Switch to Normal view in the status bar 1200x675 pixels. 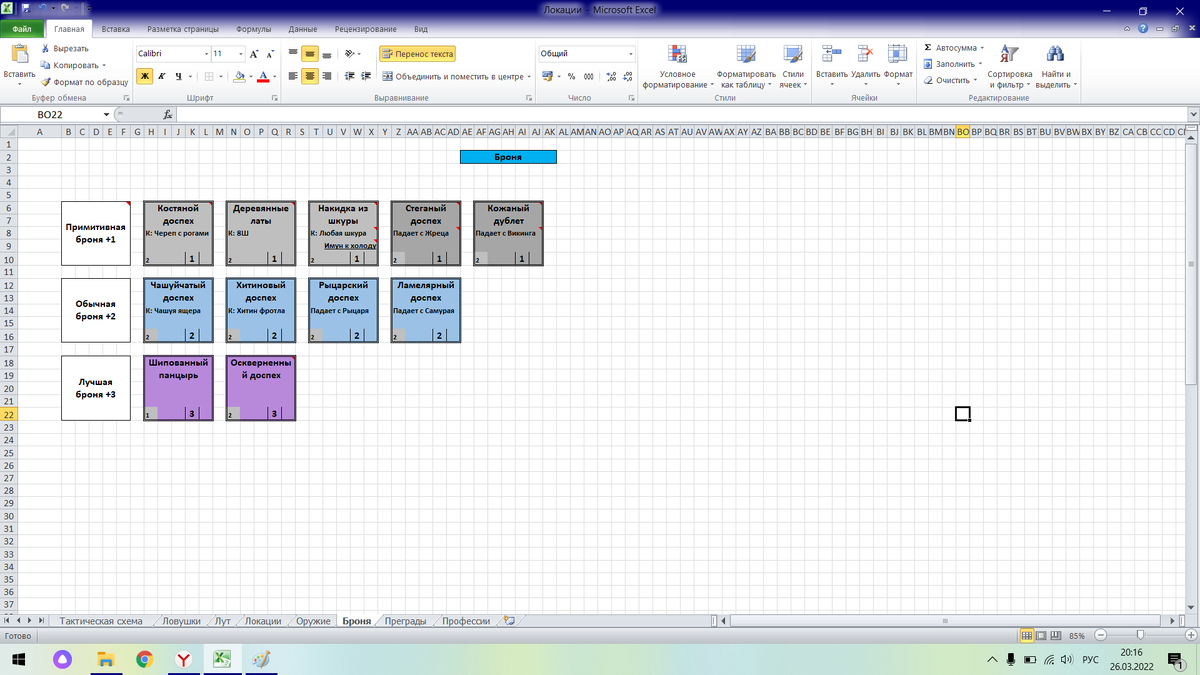(1026, 636)
